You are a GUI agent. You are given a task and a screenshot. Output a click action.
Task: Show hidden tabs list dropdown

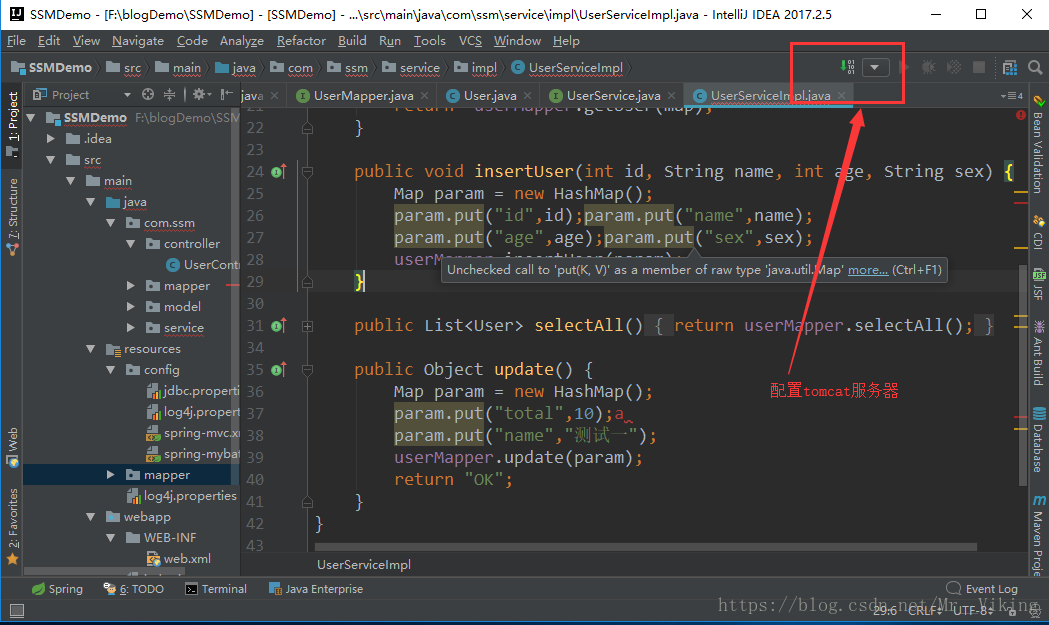(x=1012, y=96)
